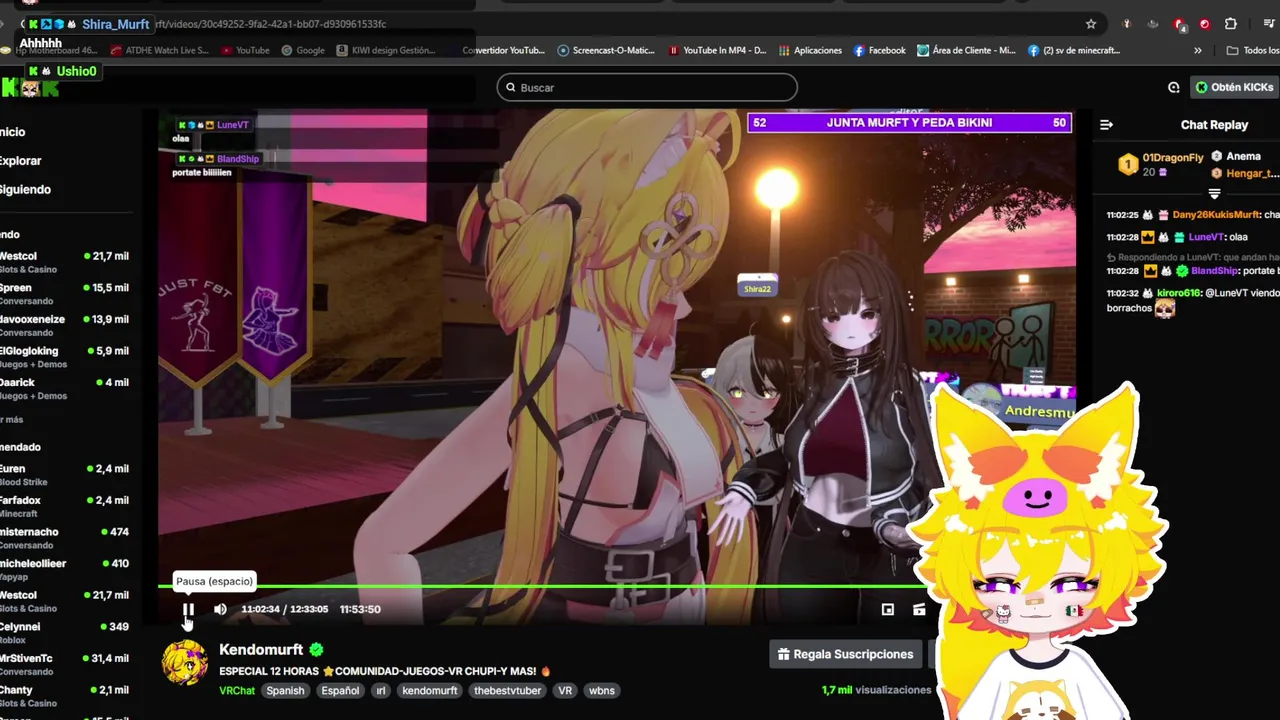The image size is (1280, 720).
Task: Open the KIWI design Gestión bookmark
Action: point(386,50)
